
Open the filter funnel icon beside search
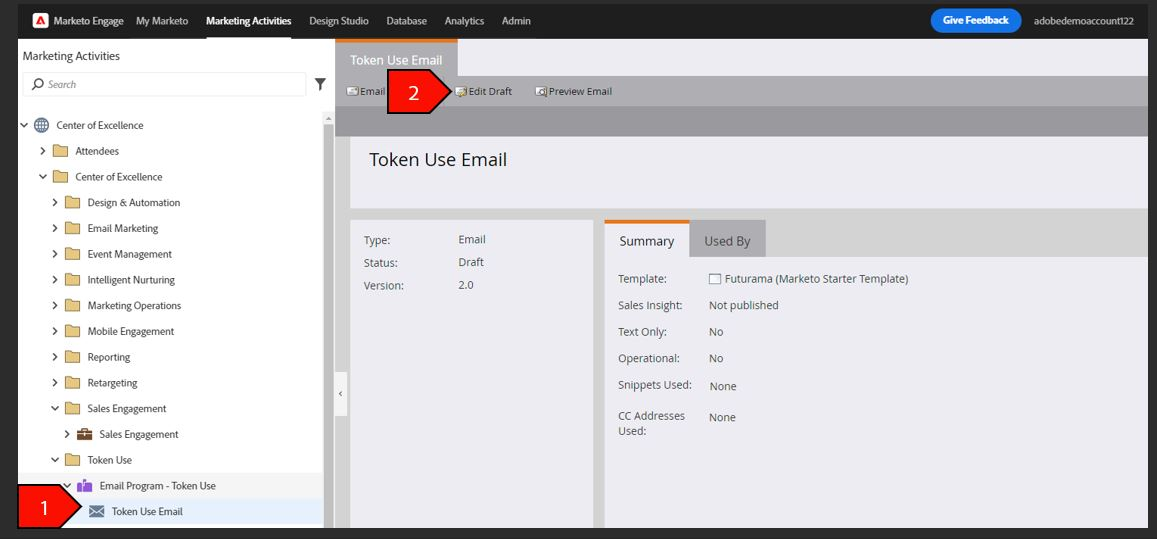point(320,84)
